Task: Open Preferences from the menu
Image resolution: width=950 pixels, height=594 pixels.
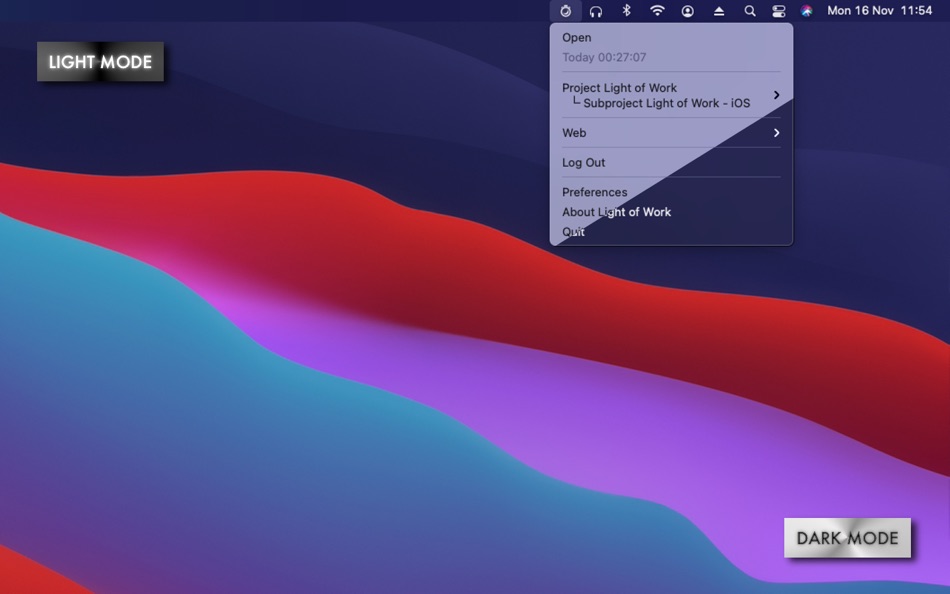Action: (594, 192)
